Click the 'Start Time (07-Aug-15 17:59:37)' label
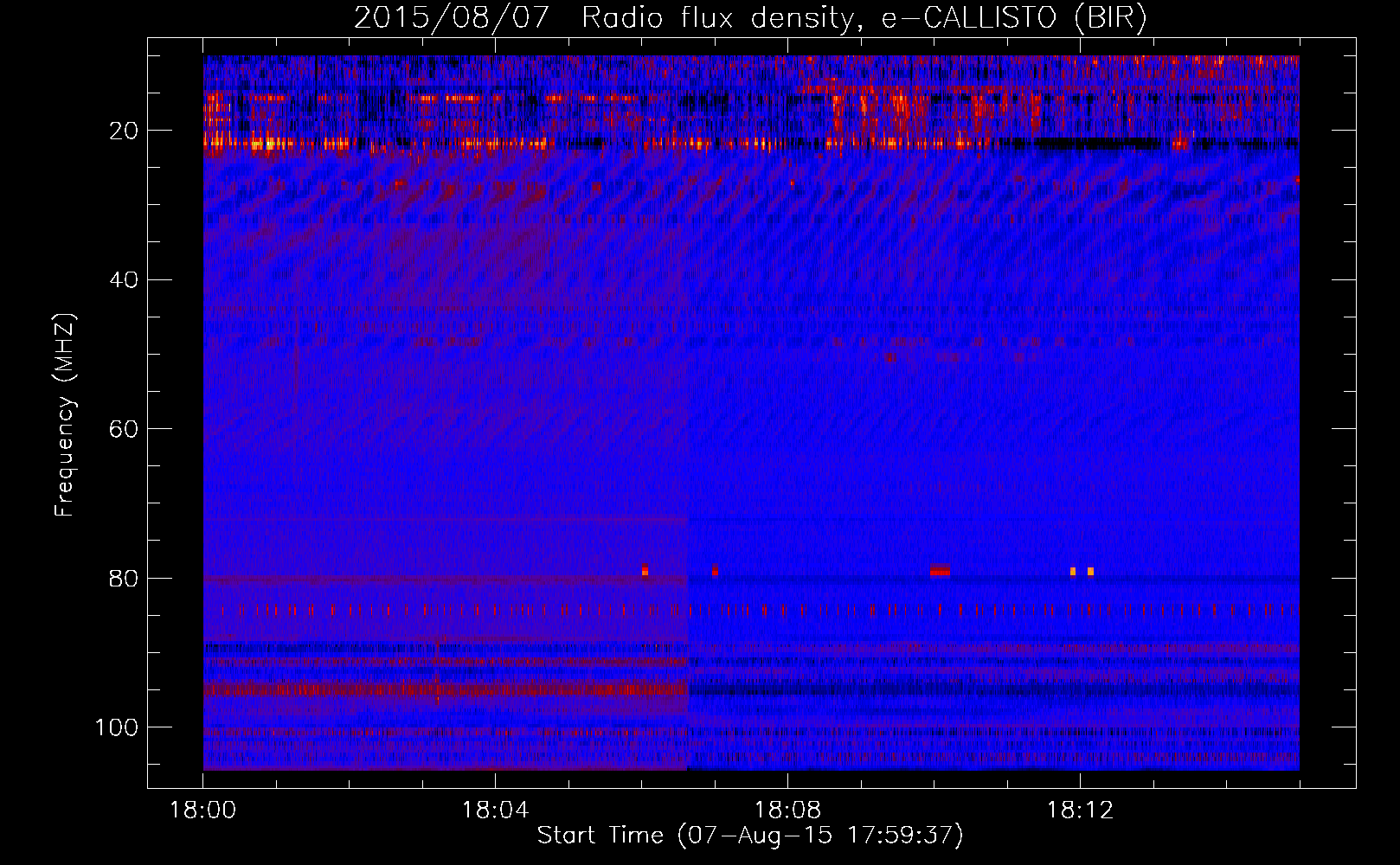 (x=750, y=836)
